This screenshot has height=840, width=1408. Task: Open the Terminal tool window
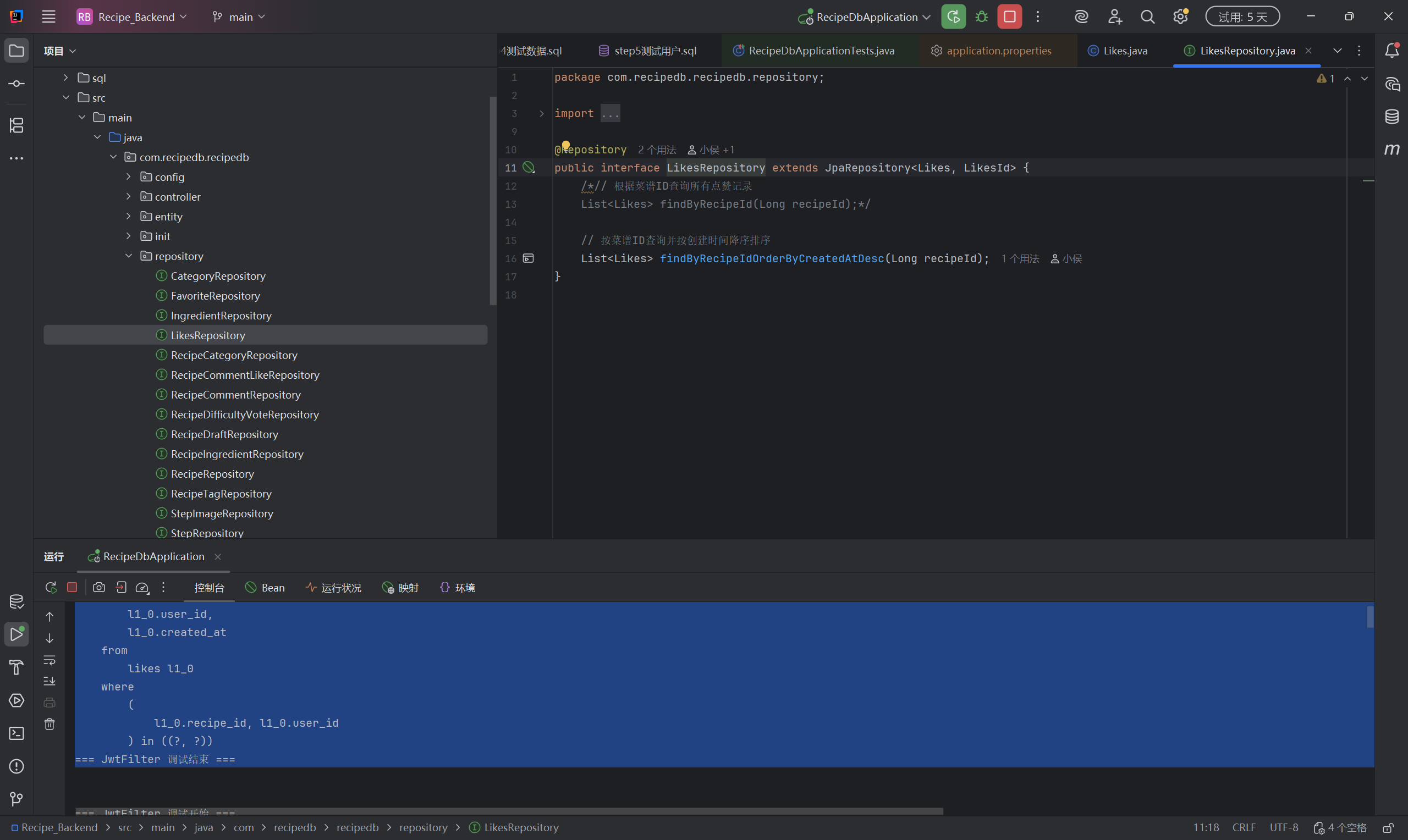point(16,733)
